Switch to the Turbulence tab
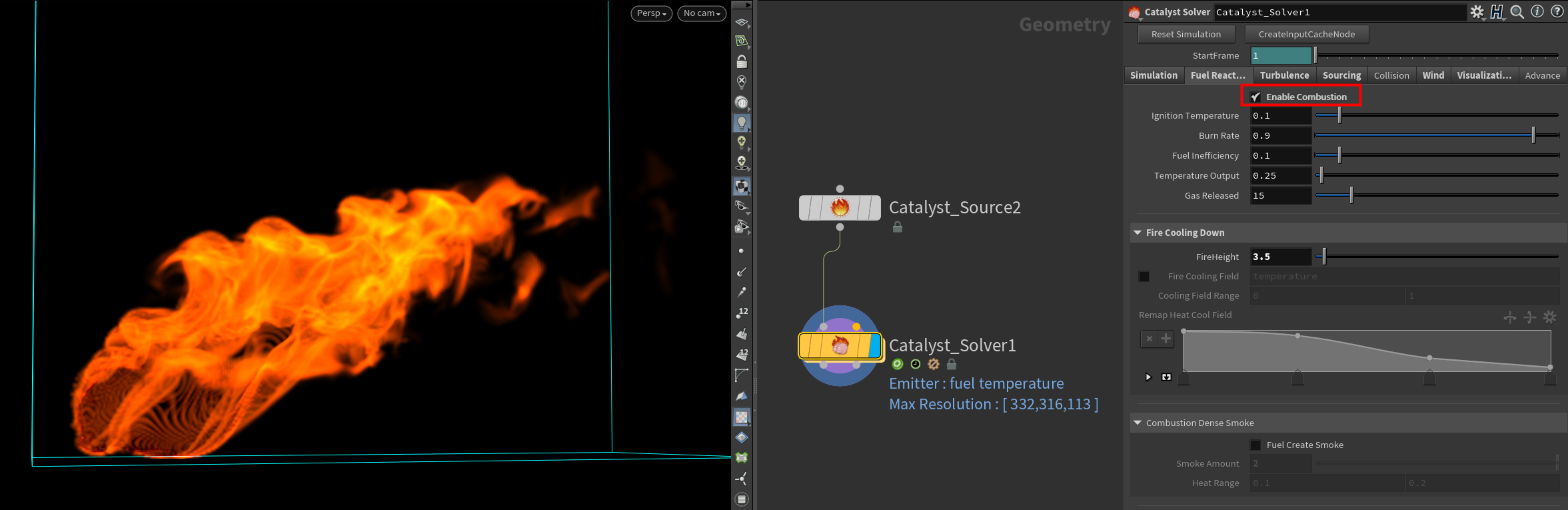Image resolution: width=1568 pixels, height=510 pixels. tap(1284, 75)
